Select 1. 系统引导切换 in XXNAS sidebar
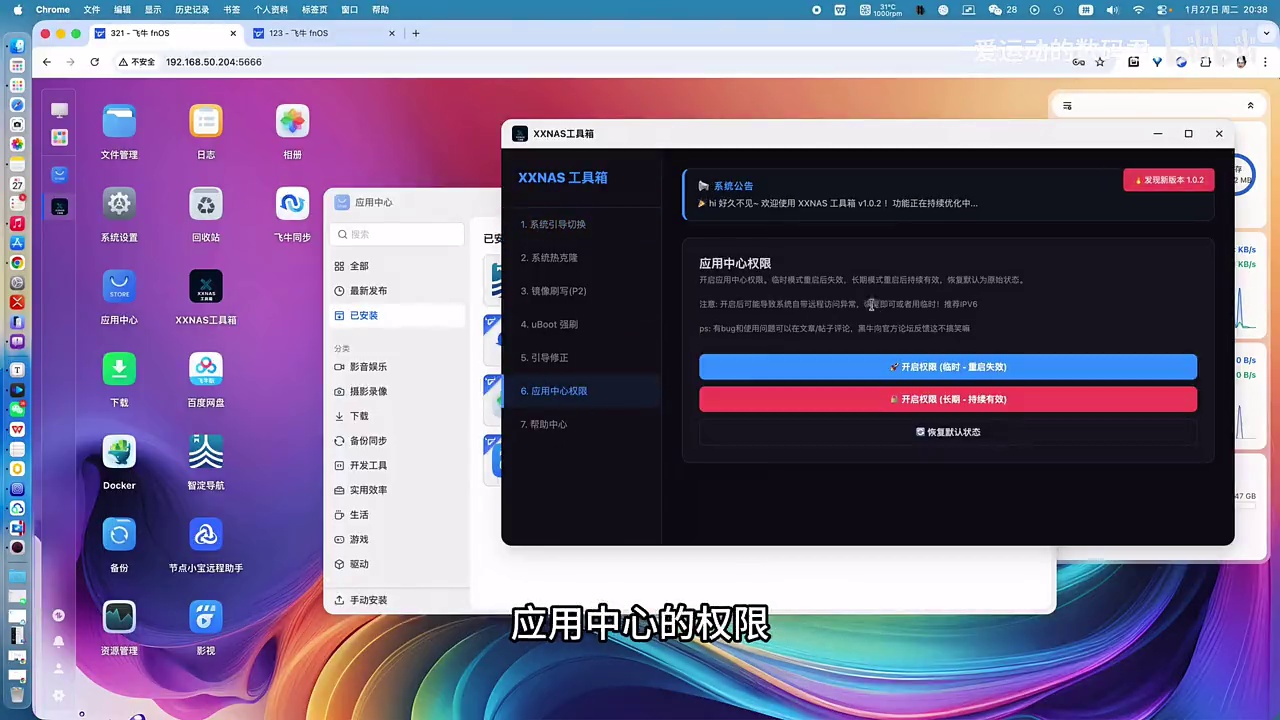 (x=581, y=225)
